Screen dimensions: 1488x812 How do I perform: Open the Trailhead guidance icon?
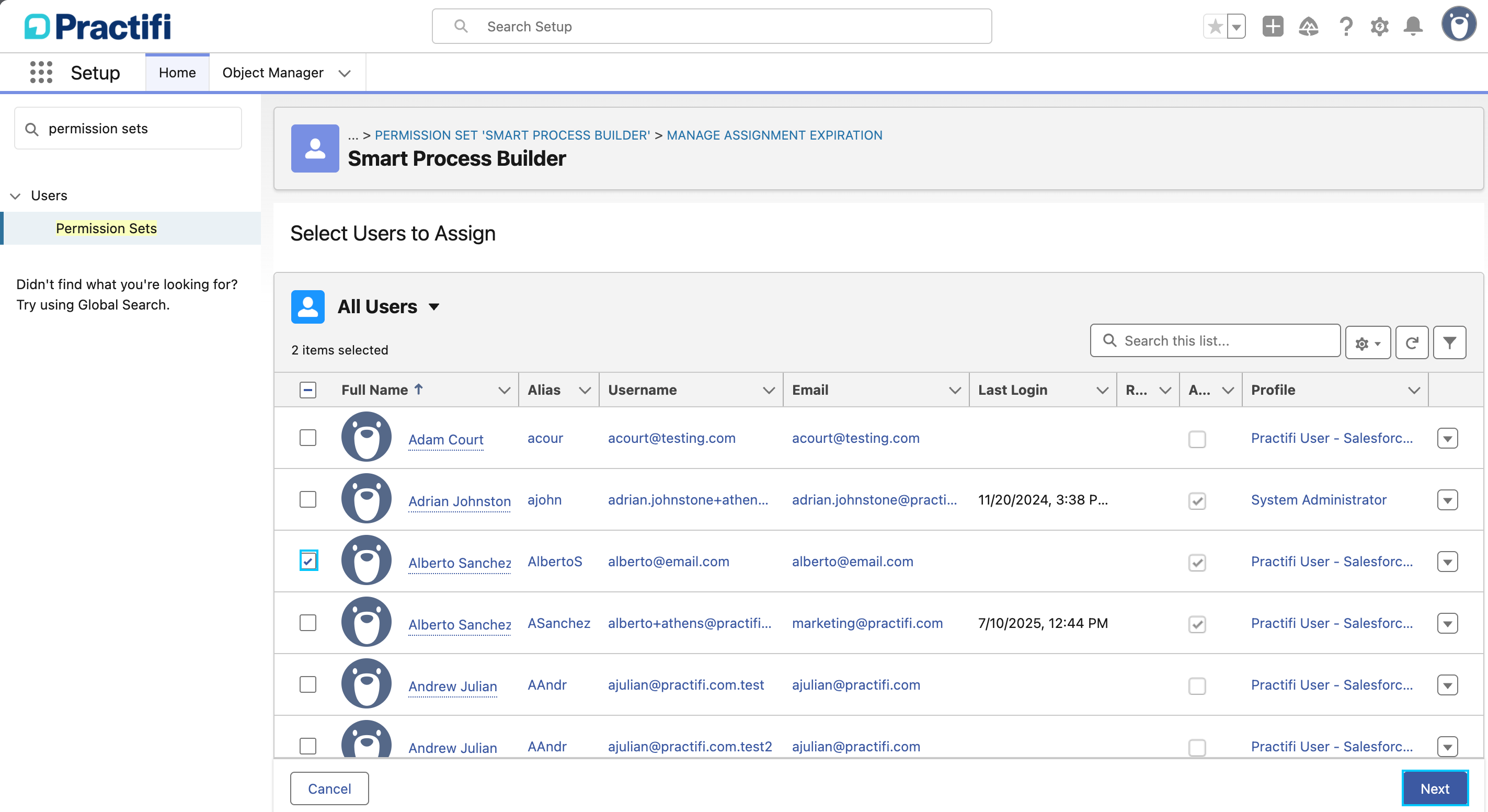1308,27
